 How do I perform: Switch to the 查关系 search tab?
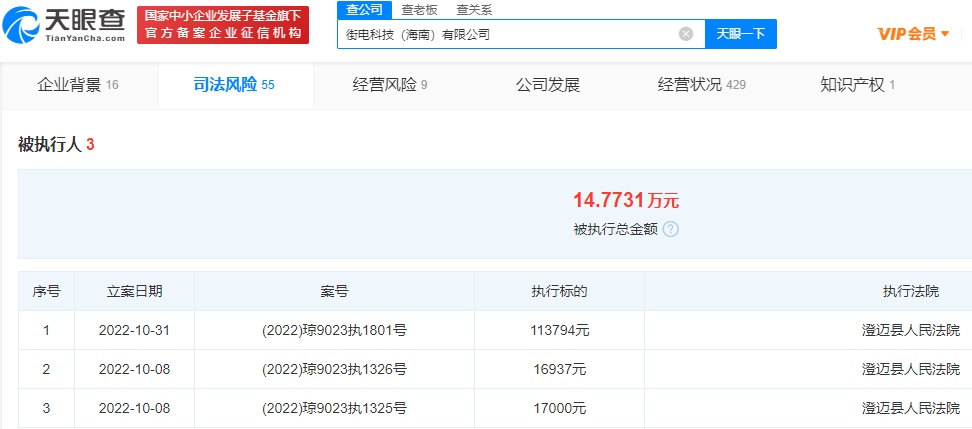point(474,10)
